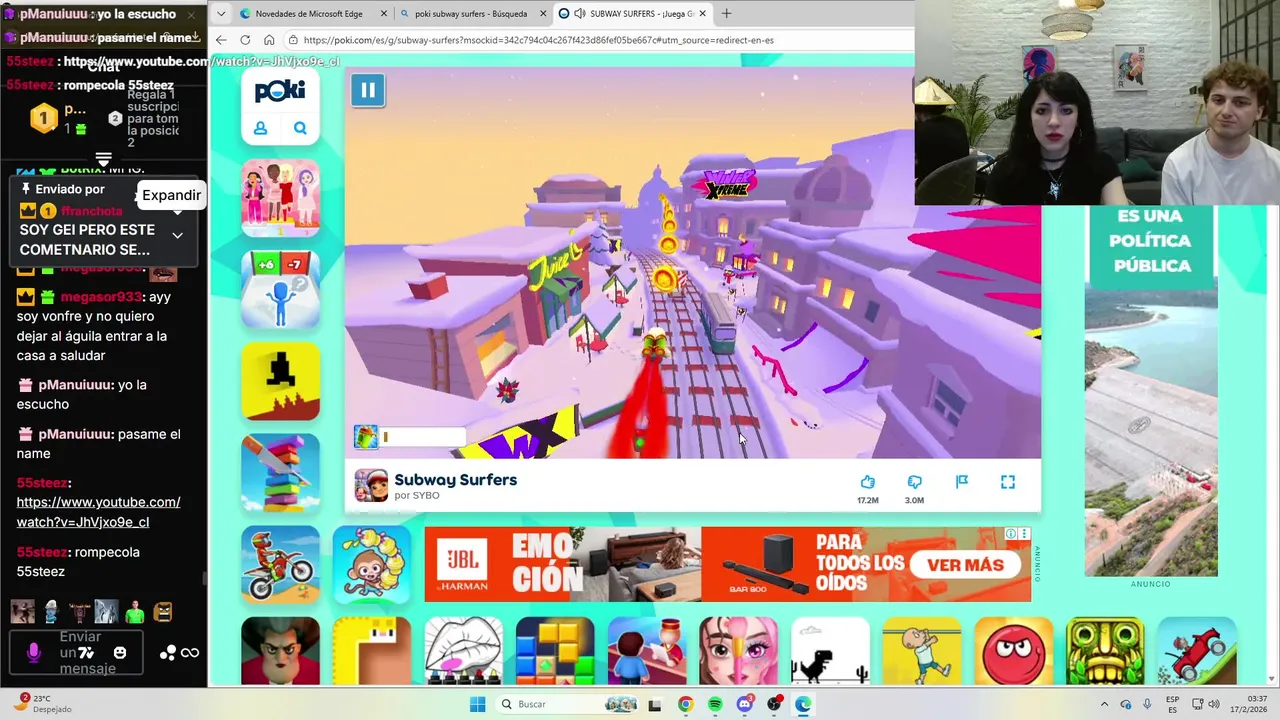Open the Temple Run idol game thumbnail

(1105, 651)
